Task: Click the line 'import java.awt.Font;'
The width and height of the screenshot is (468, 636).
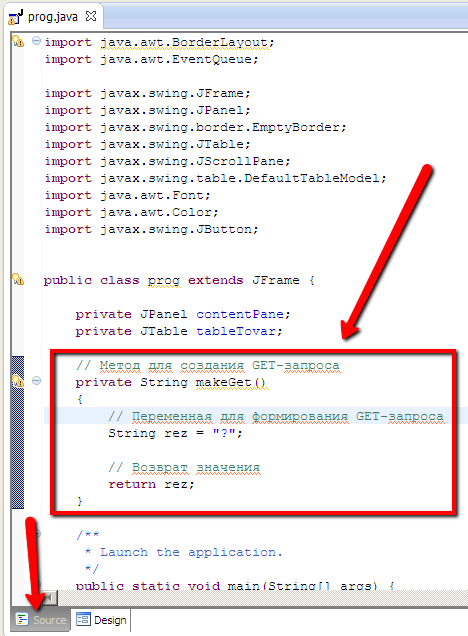Action: coord(128,196)
